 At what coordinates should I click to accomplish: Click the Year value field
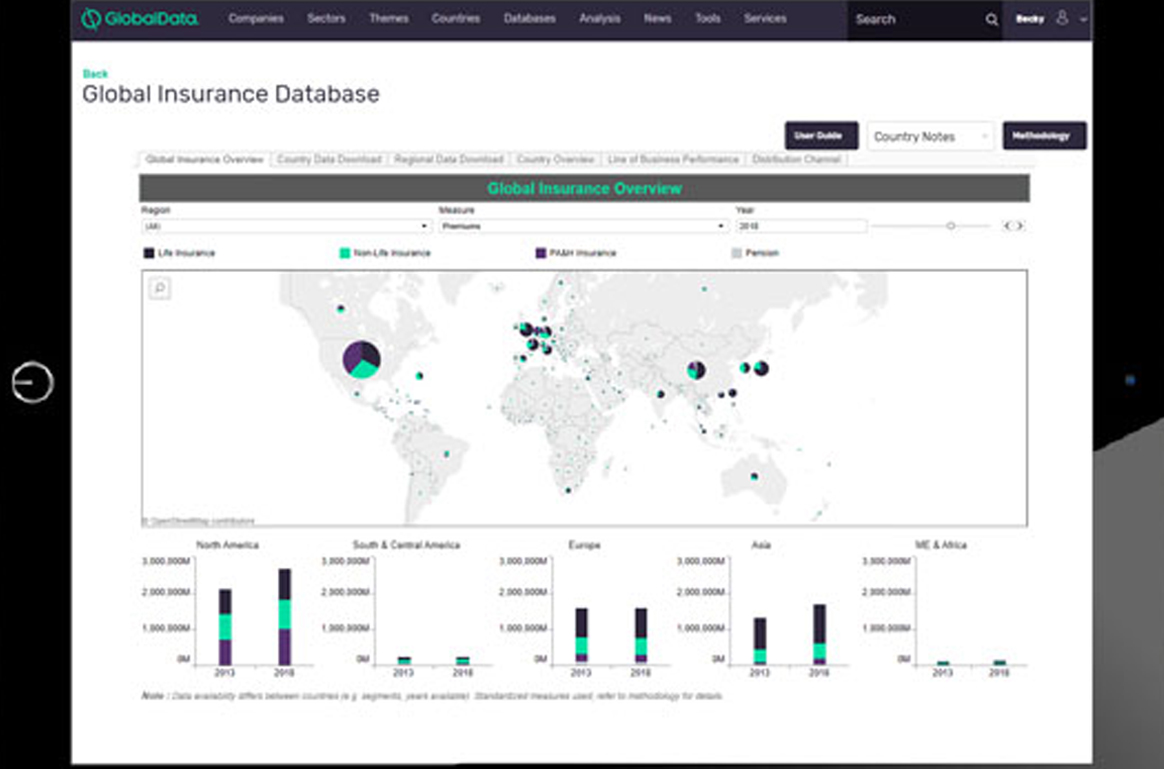801,226
